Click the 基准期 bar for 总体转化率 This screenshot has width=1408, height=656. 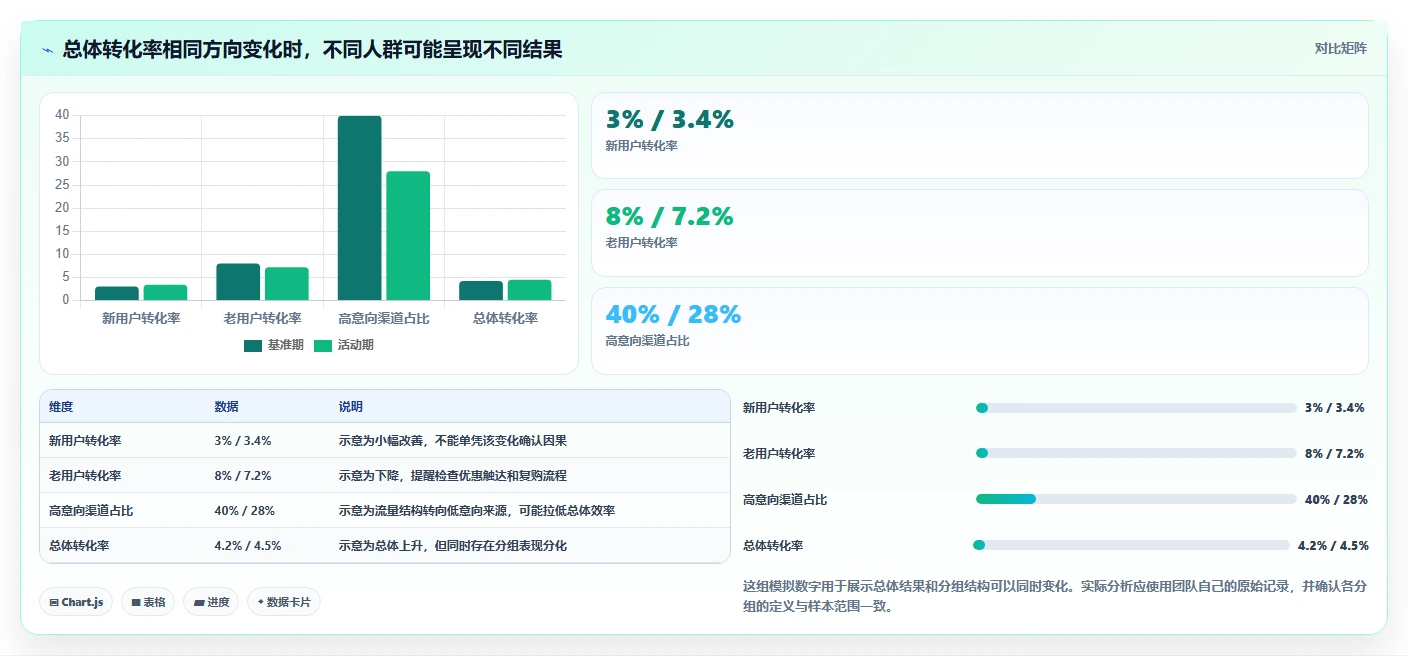[x=481, y=290]
